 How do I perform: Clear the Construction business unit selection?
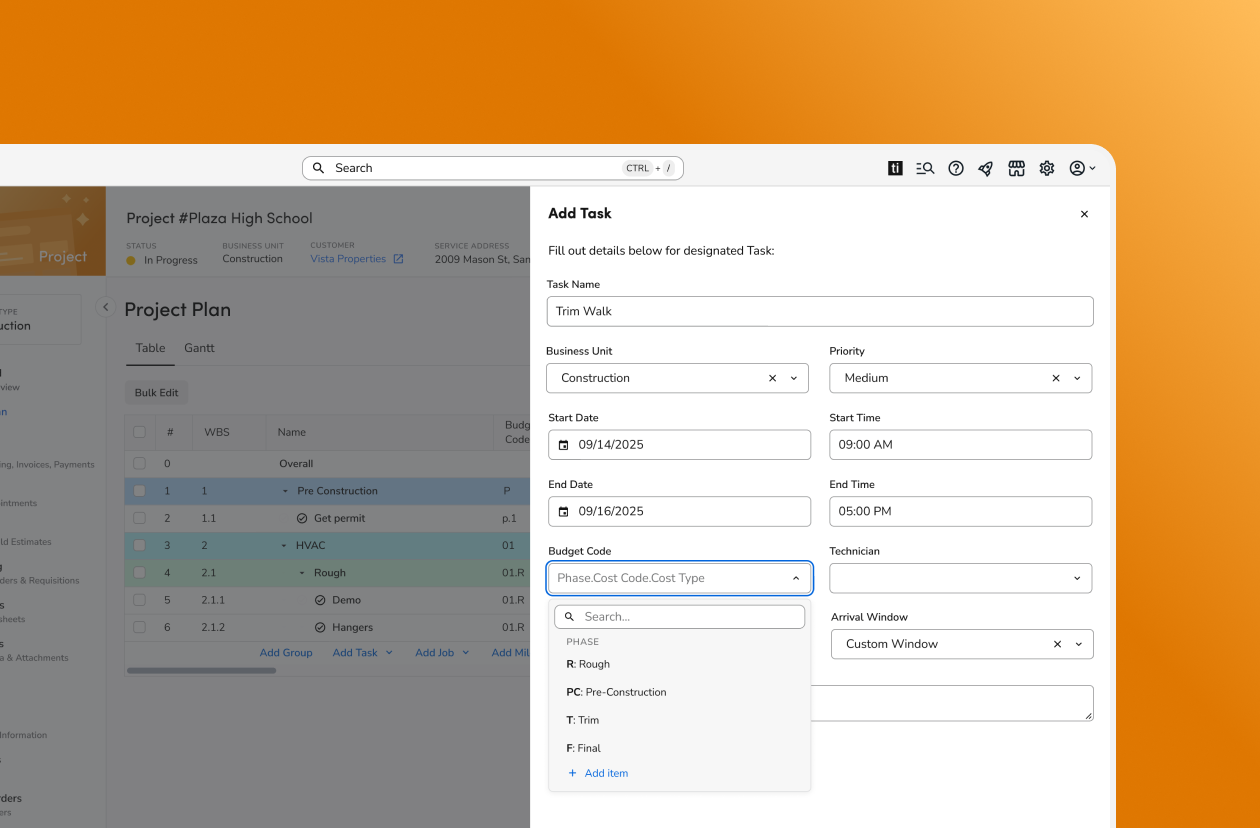pos(772,378)
